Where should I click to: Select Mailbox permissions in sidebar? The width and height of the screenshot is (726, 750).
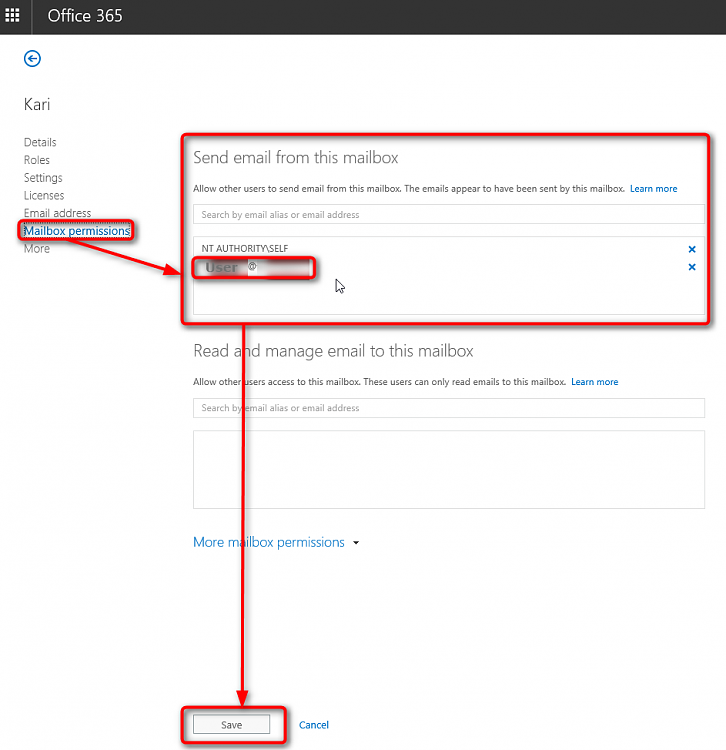coord(77,231)
